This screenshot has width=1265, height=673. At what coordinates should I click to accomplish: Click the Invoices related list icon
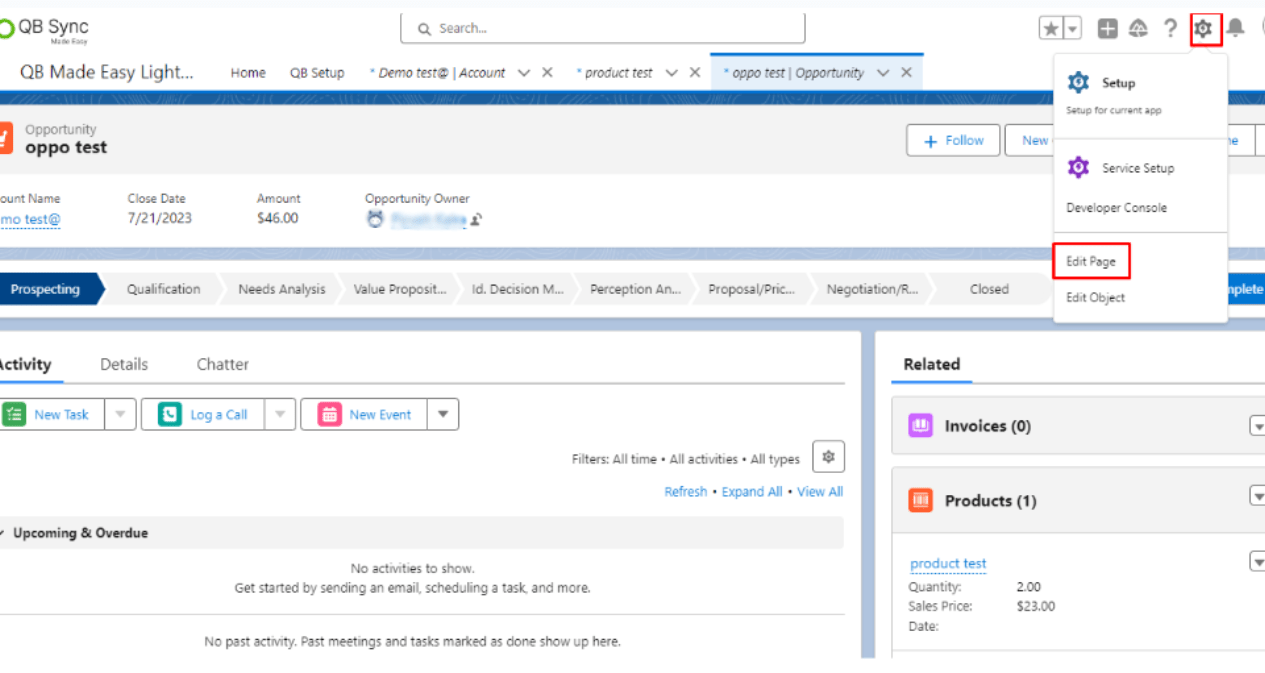pos(921,426)
